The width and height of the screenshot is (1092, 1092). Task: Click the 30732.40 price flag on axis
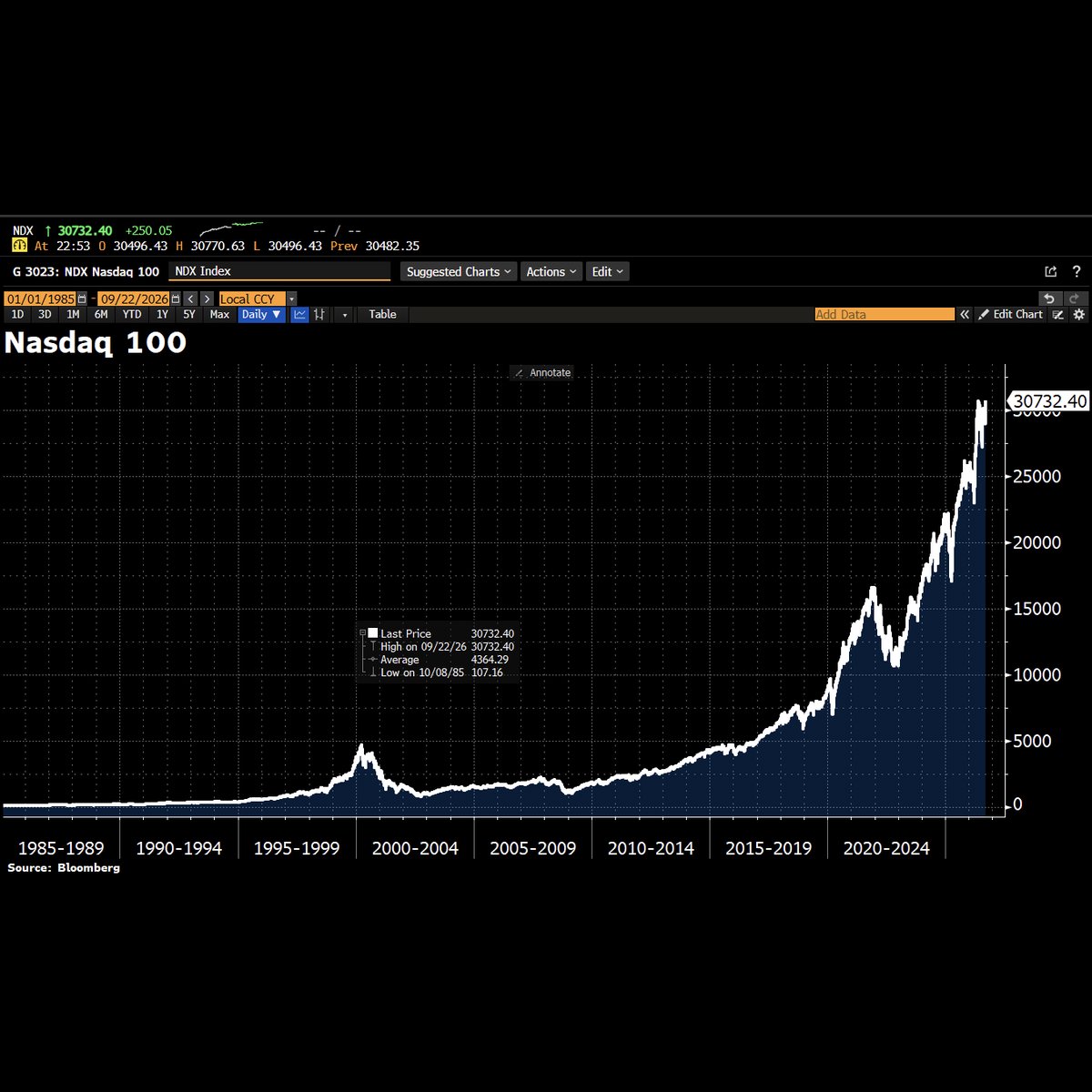1049,400
